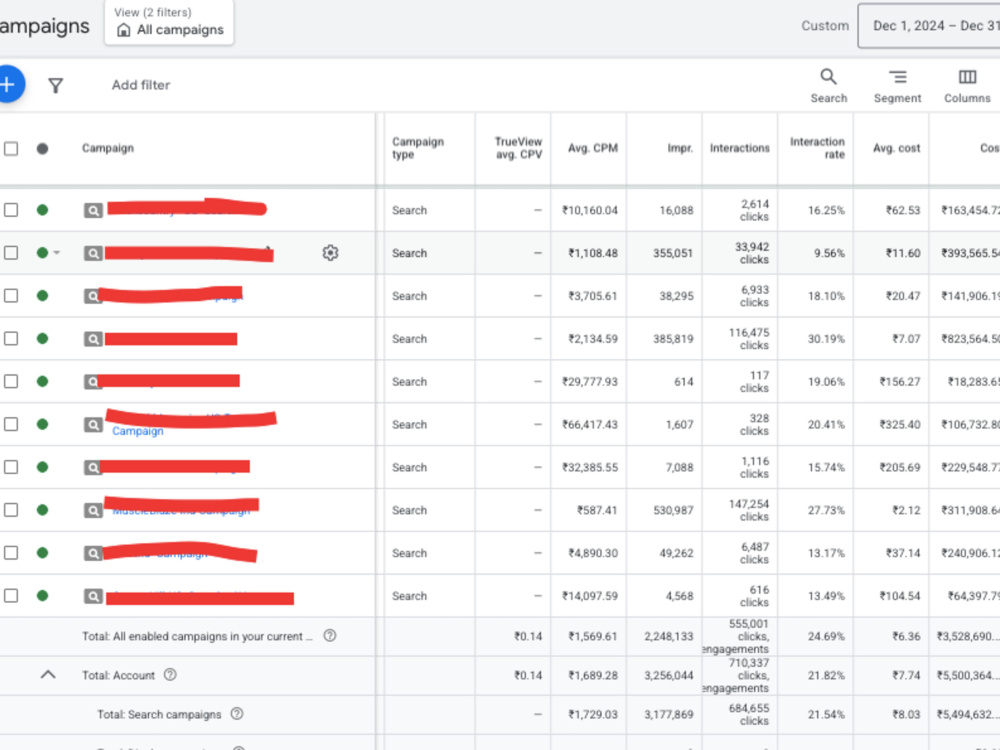Check the row with 38,295 impressions

tap(11, 296)
